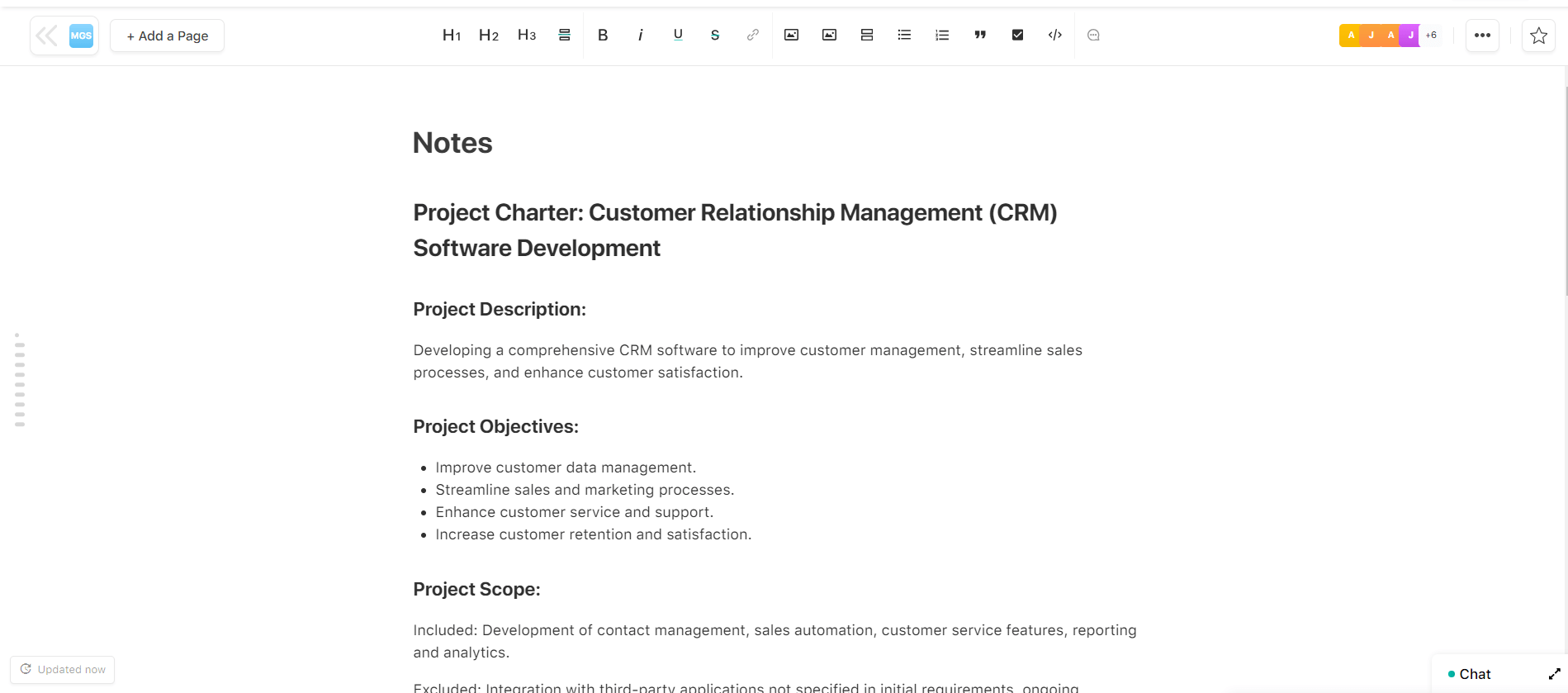The height and width of the screenshot is (693, 1568).
Task: Insert a checklist with the checkbox icon
Action: (x=1017, y=35)
